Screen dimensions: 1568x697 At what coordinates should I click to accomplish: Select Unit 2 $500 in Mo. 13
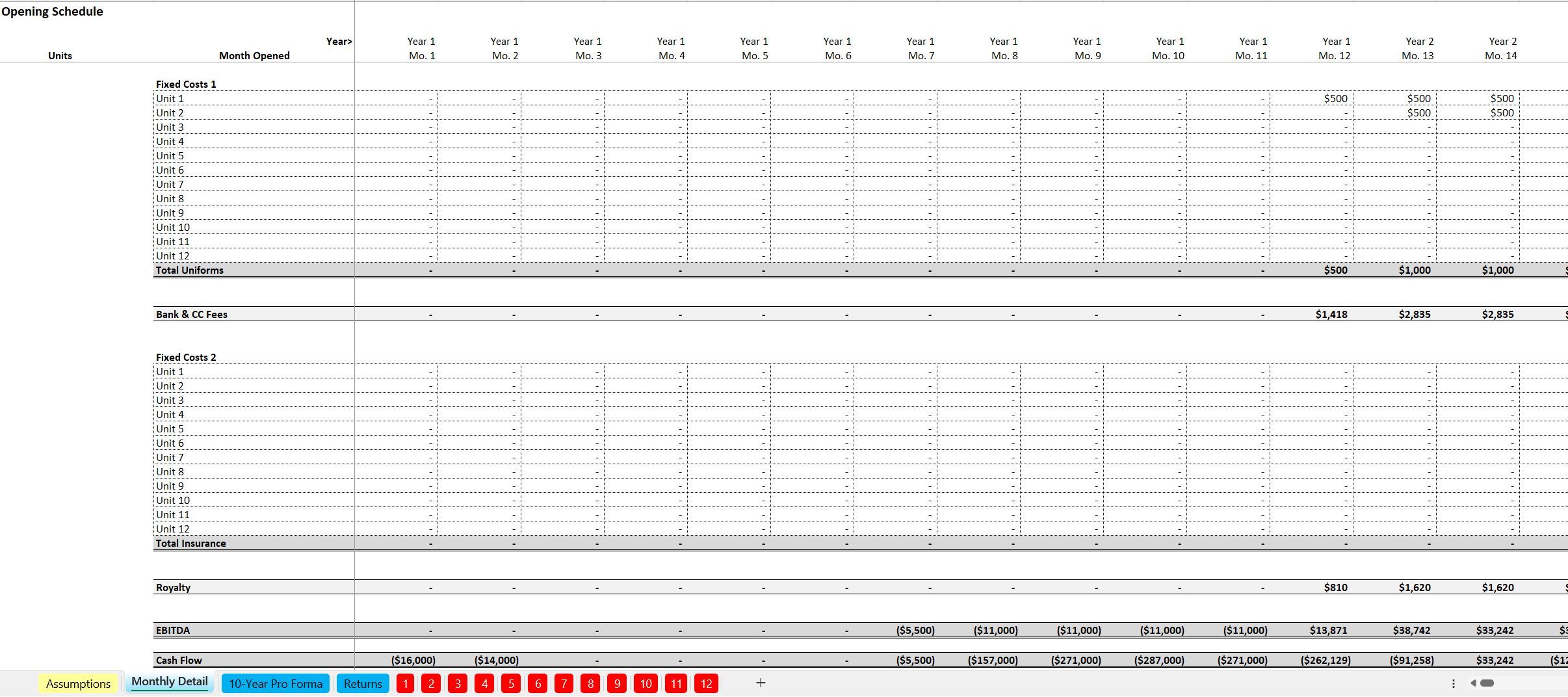pos(1419,112)
